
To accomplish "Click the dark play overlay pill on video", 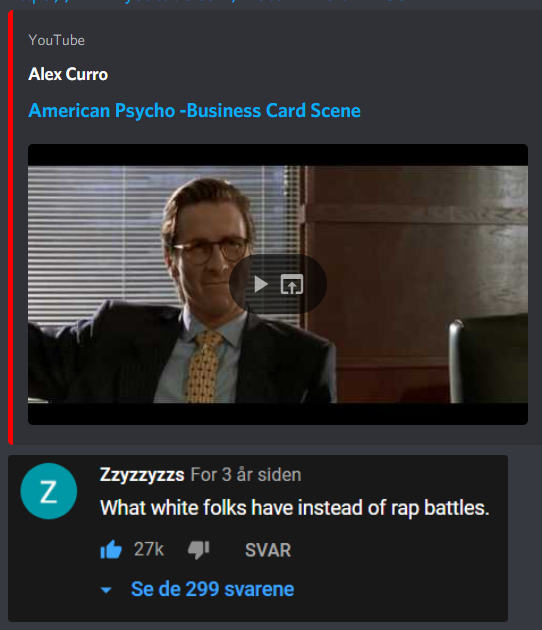I will coord(278,284).
